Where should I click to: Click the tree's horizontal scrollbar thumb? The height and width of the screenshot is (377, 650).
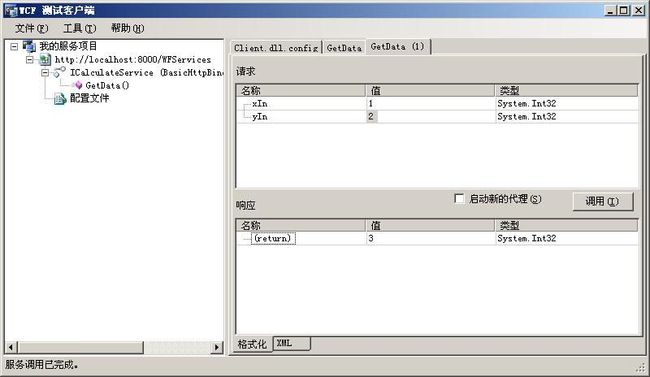[80, 347]
